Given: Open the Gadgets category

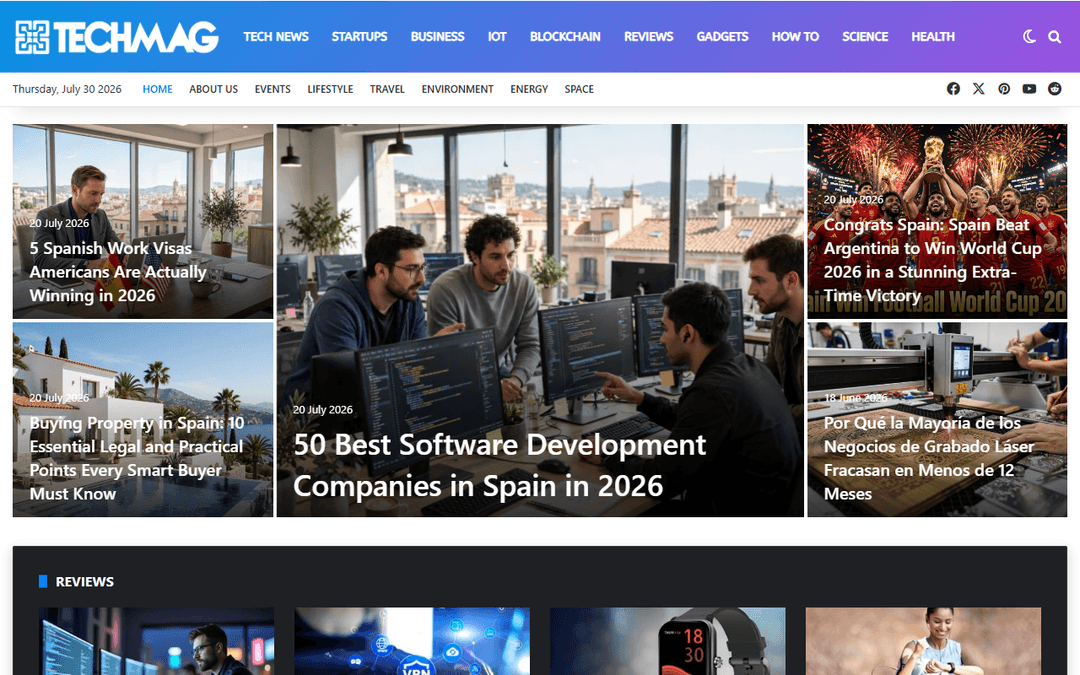Looking at the screenshot, I should (x=722, y=37).
